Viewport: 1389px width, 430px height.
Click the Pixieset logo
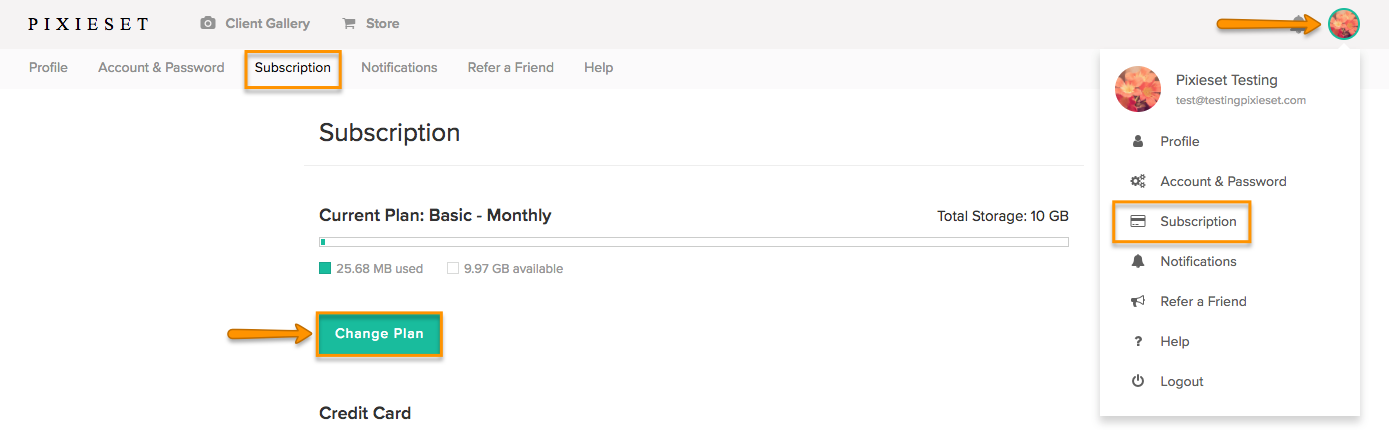(88, 23)
